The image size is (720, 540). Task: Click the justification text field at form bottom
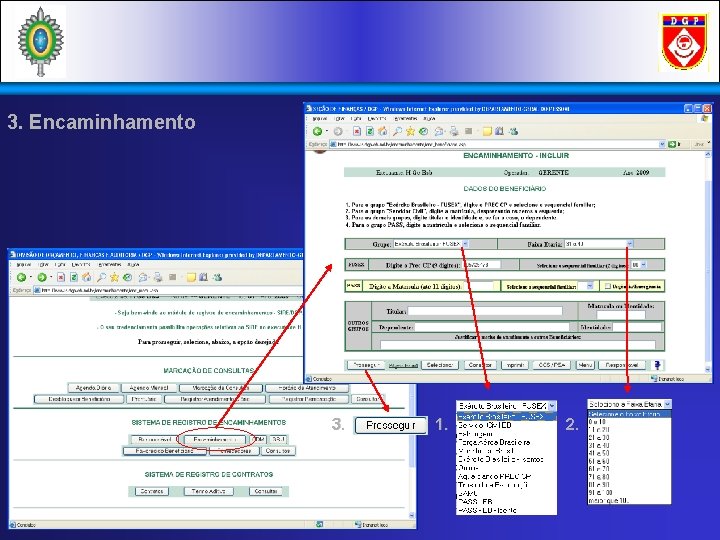(518, 344)
